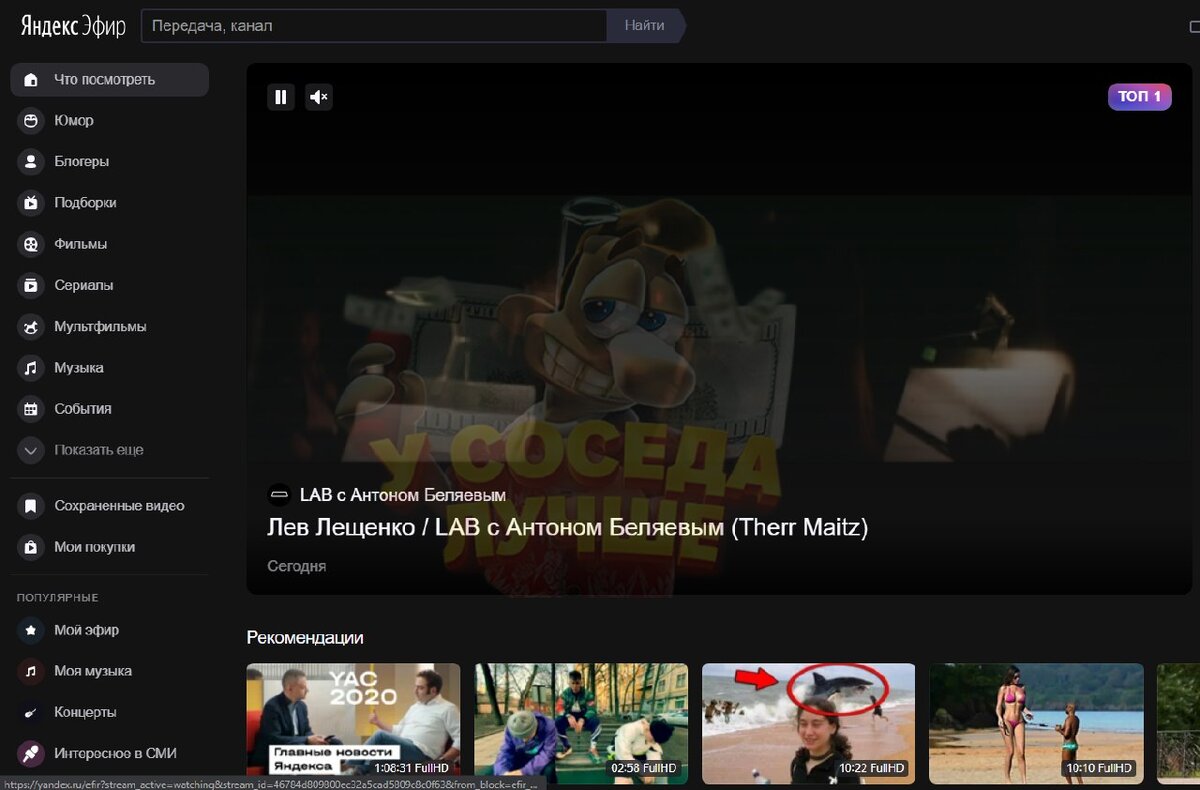
Task: Click the Рекомендации heading
Action: coord(305,637)
